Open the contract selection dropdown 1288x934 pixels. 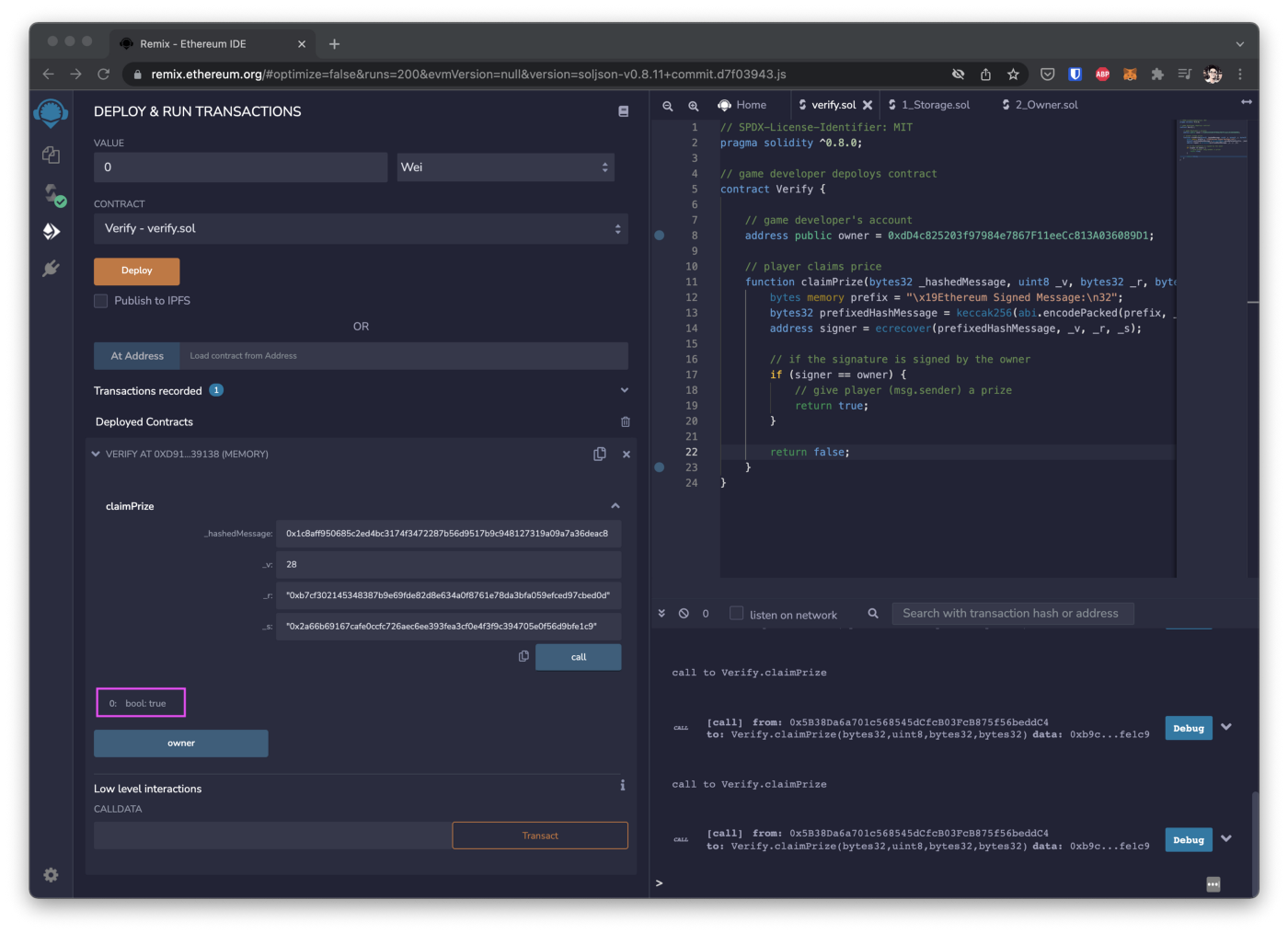361,229
